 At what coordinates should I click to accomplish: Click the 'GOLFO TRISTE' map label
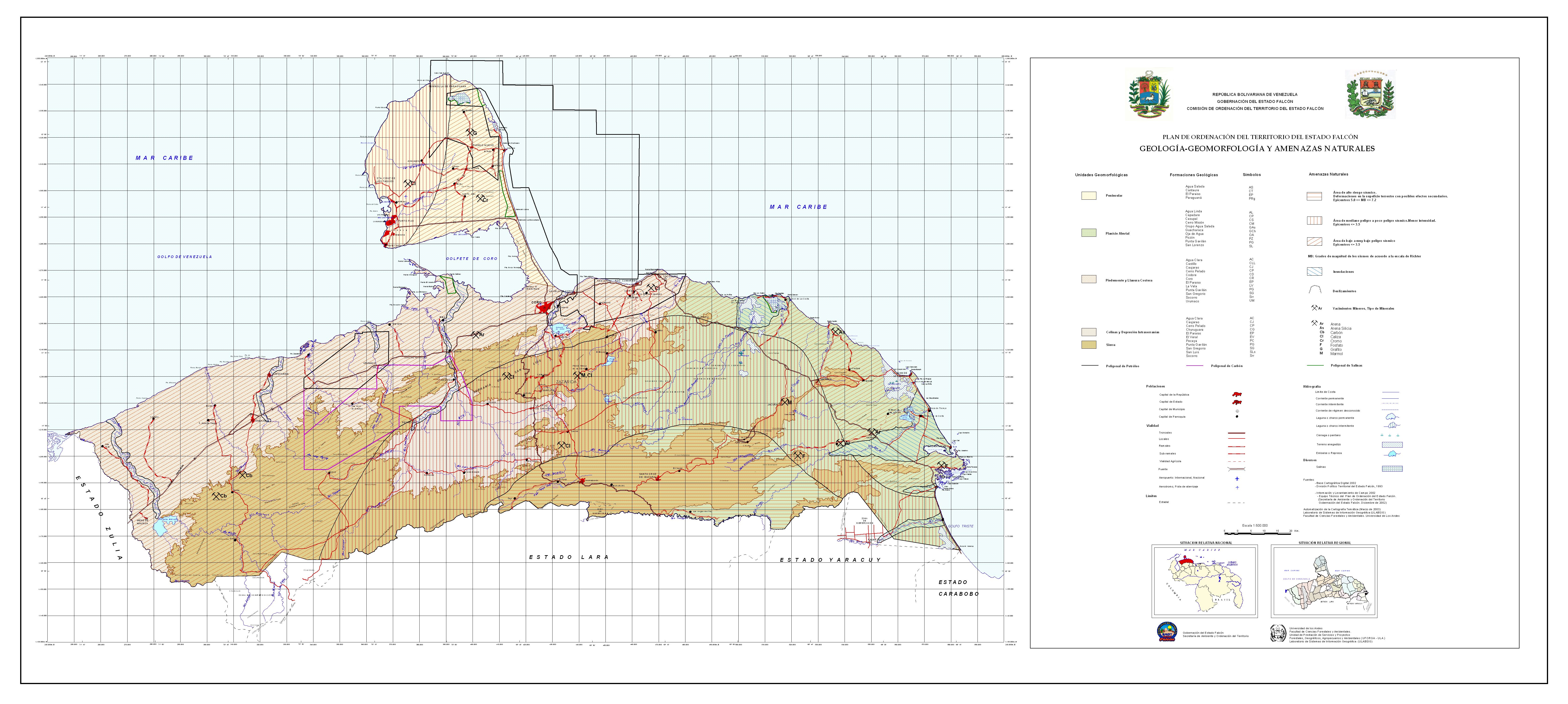[x=961, y=526]
